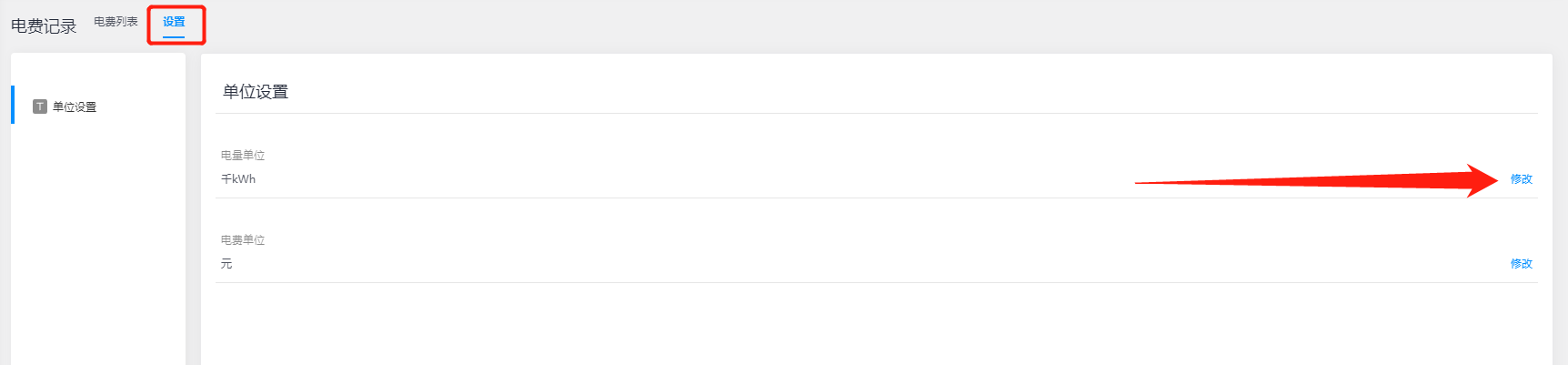Select the 设置 tab
1568x365 pixels.
click(x=174, y=22)
